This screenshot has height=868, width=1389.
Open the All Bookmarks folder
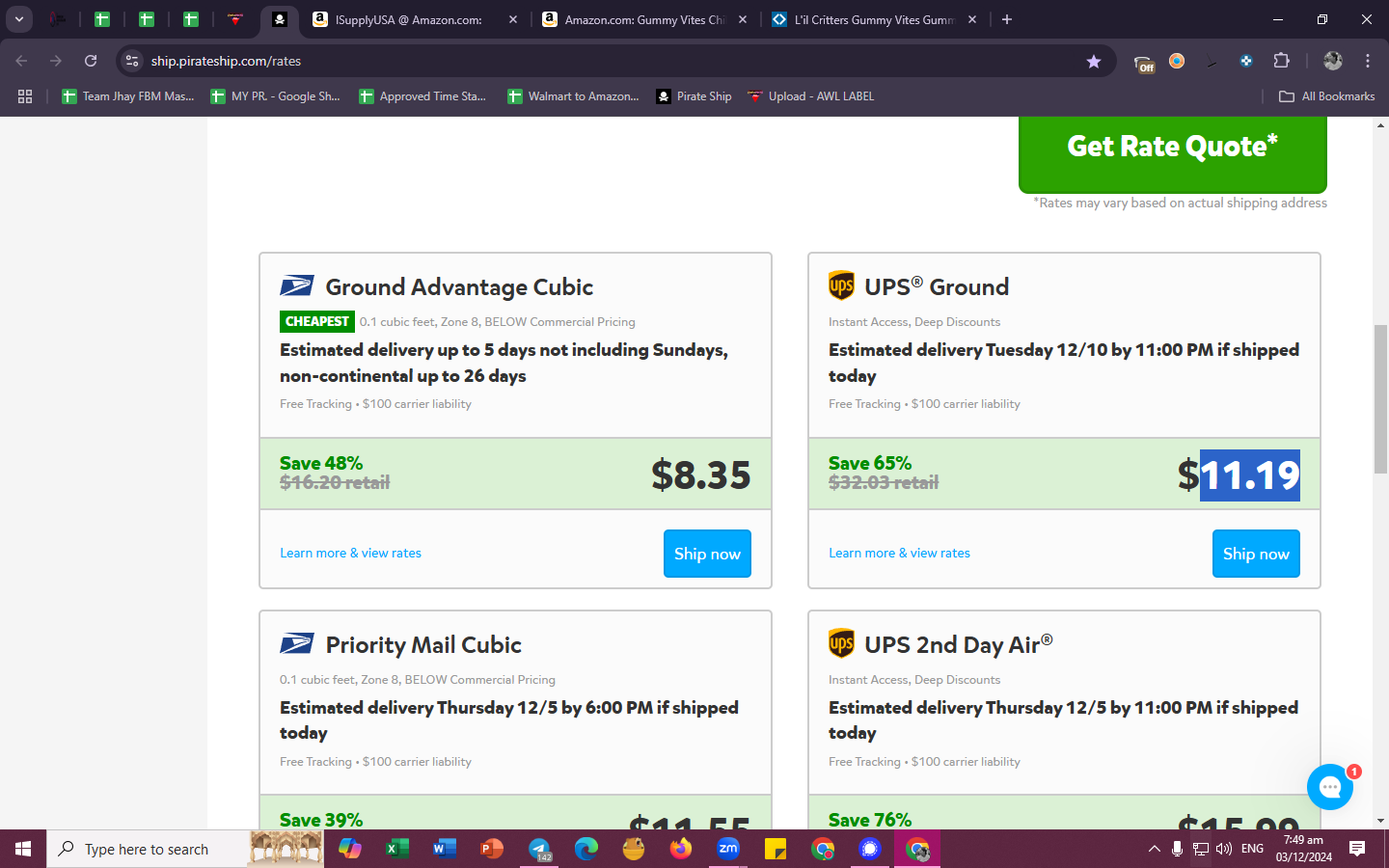tap(1326, 96)
